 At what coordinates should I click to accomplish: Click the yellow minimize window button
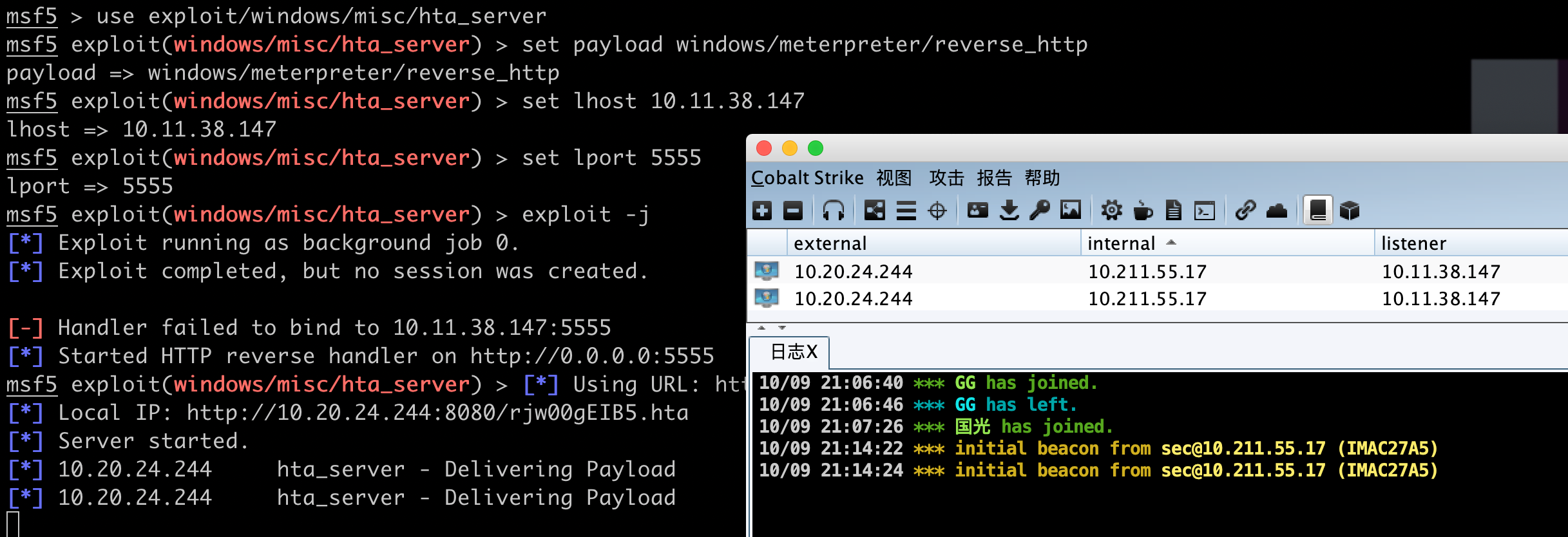click(x=790, y=148)
